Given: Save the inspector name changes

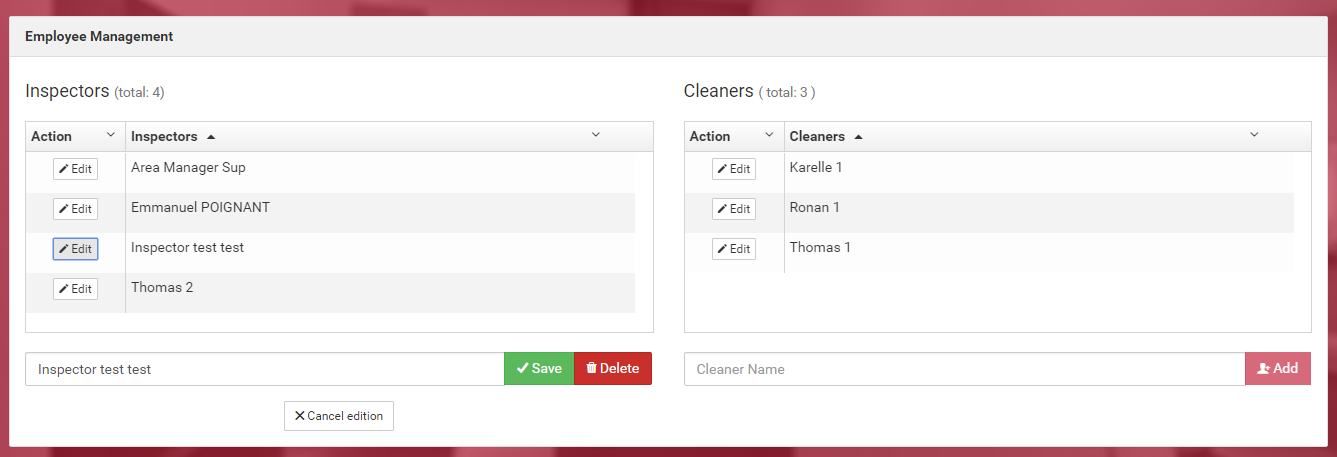Looking at the screenshot, I should (x=539, y=369).
